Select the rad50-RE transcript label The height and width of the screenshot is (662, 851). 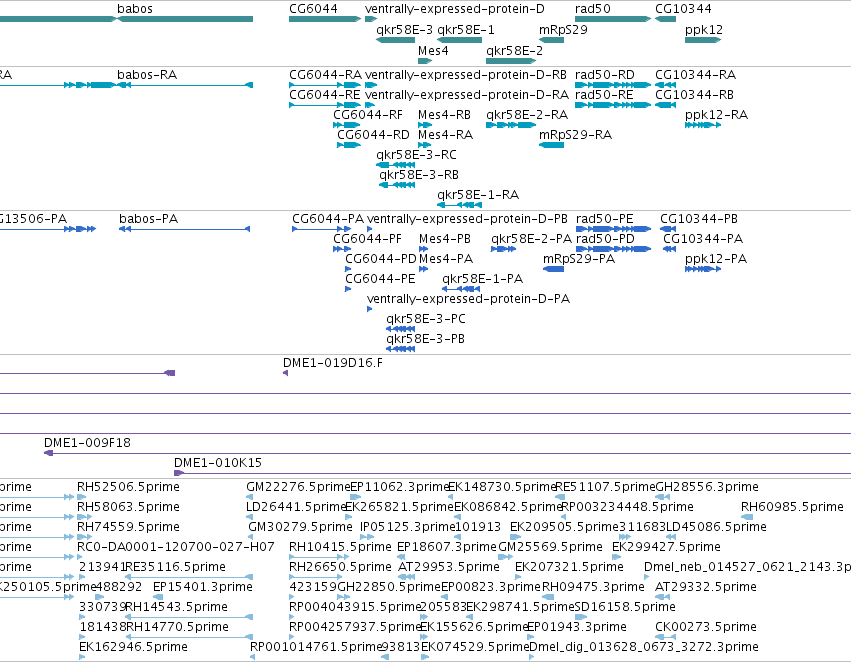604,95
